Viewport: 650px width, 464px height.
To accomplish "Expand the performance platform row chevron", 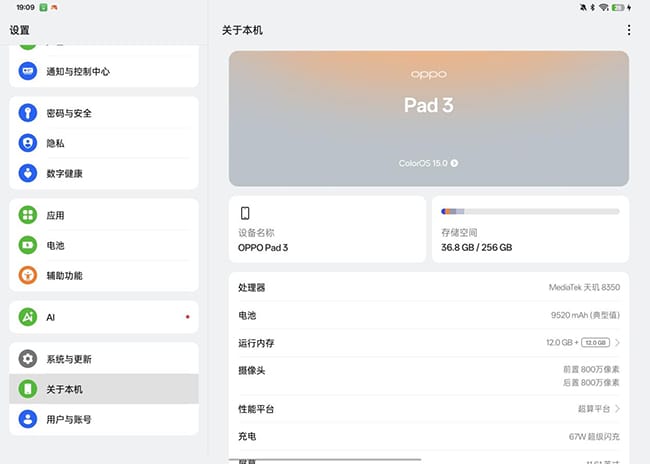I will pos(617,409).
